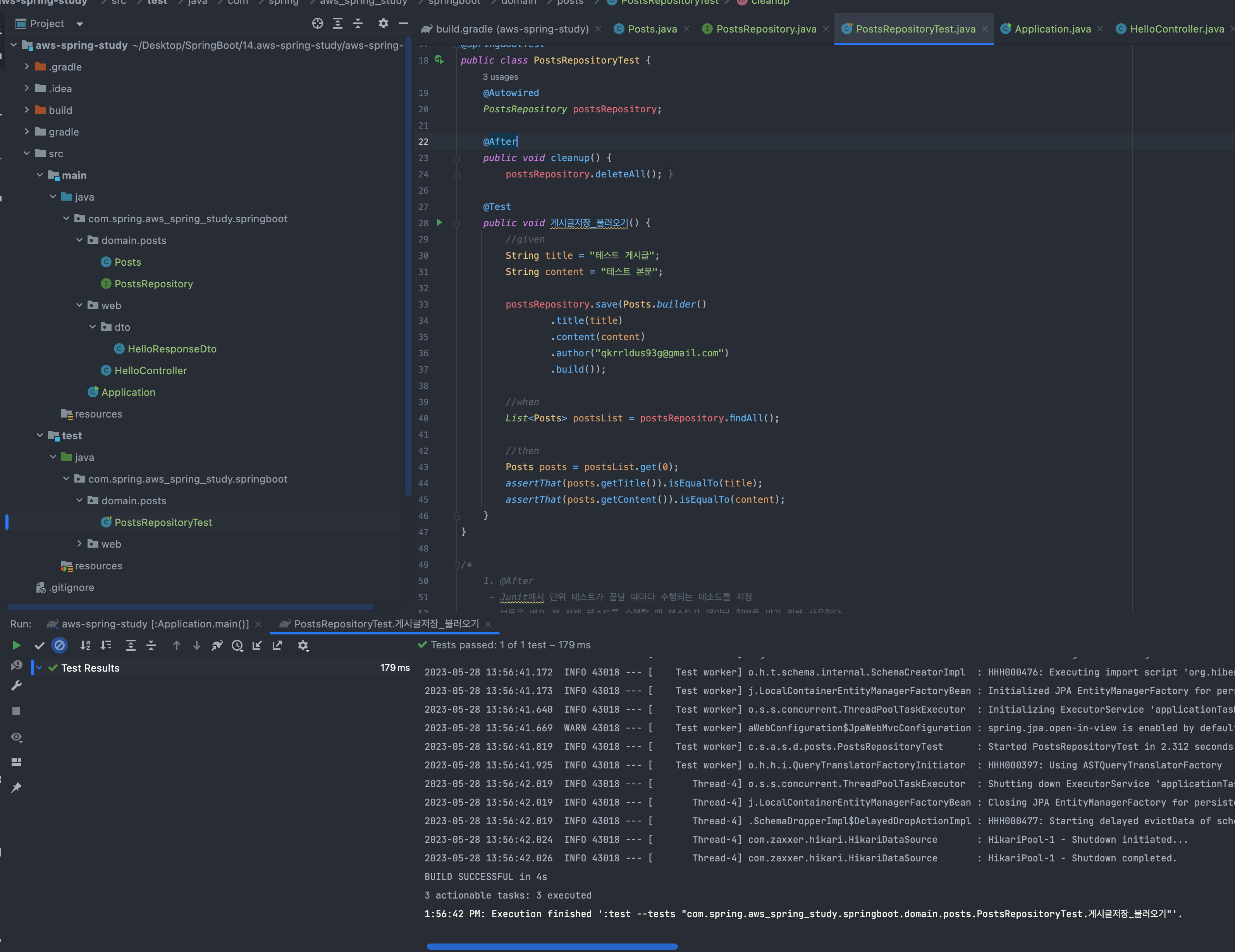This screenshot has width=1235, height=952.
Task: Expand the .gradle folder
Action: (27, 66)
